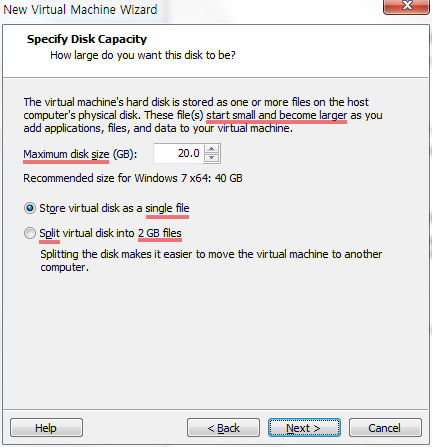Screen dimensions: 432x447
Task: Click the 'Splitting the disk makes it easier' note
Action: point(211,261)
